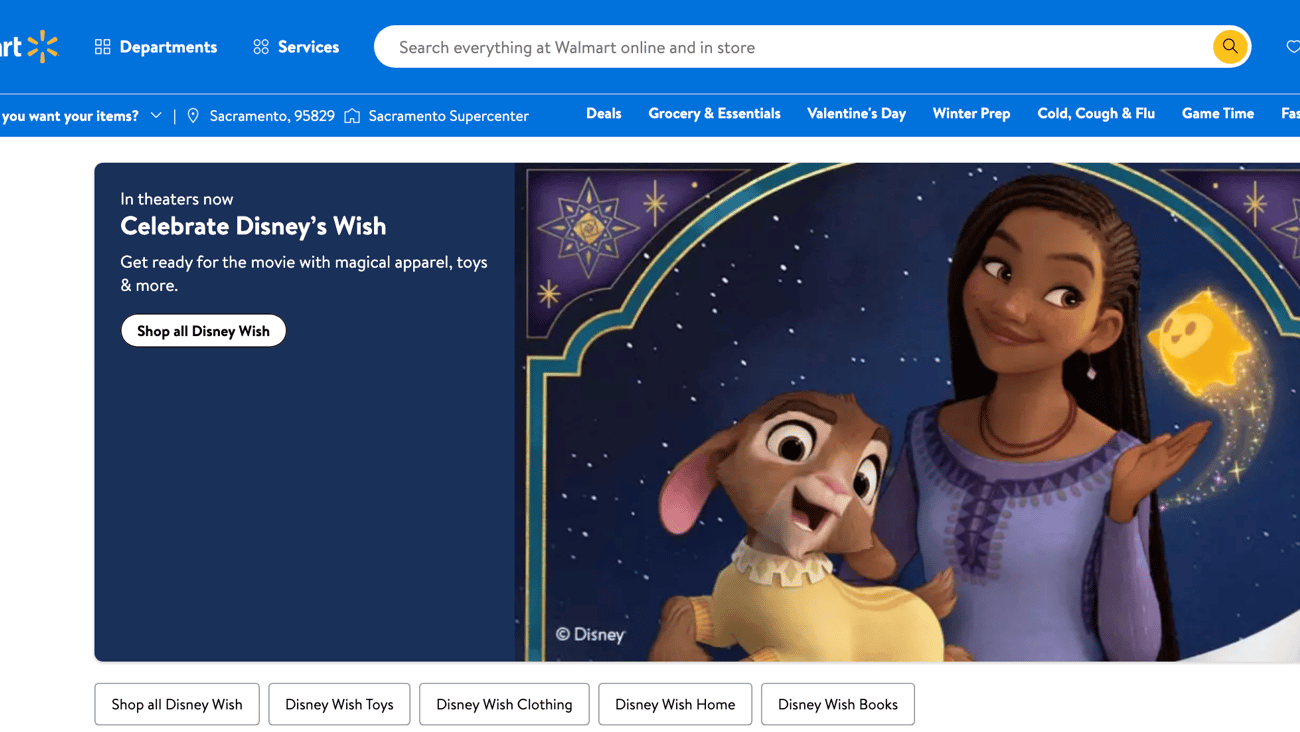Viewport: 1300px width, 732px height.
Task: Click Shop all Disney Wish banner button
Action: coord(203,331)
